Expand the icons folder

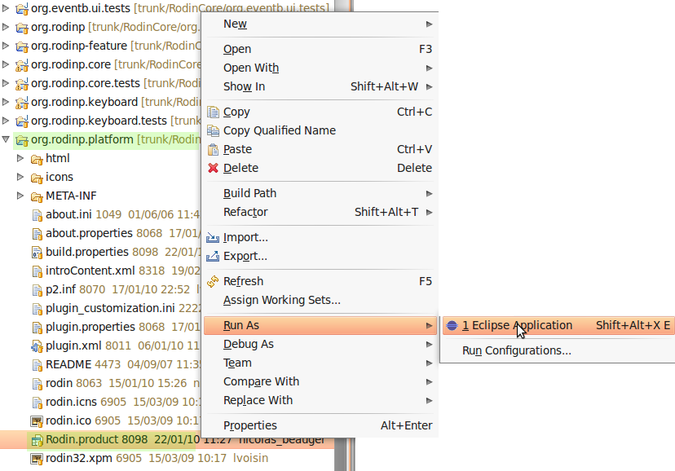20,177
